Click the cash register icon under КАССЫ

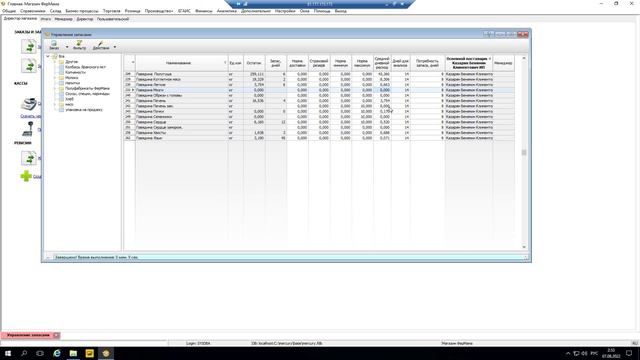click(x=29, y=104)
